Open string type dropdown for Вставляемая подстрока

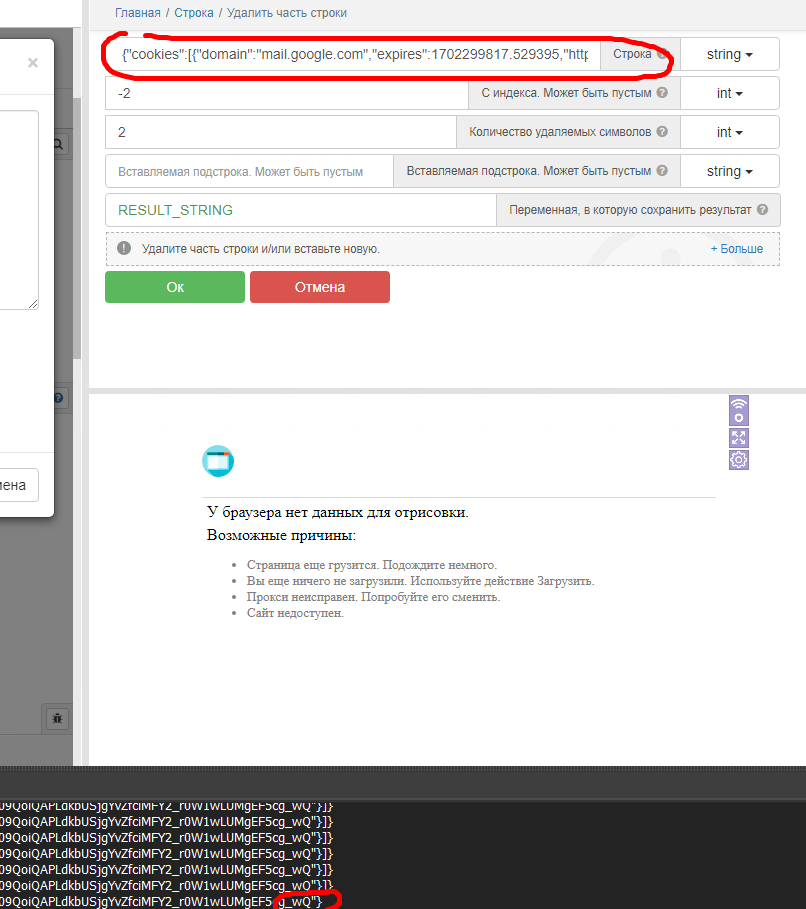[x=729, y=171]
